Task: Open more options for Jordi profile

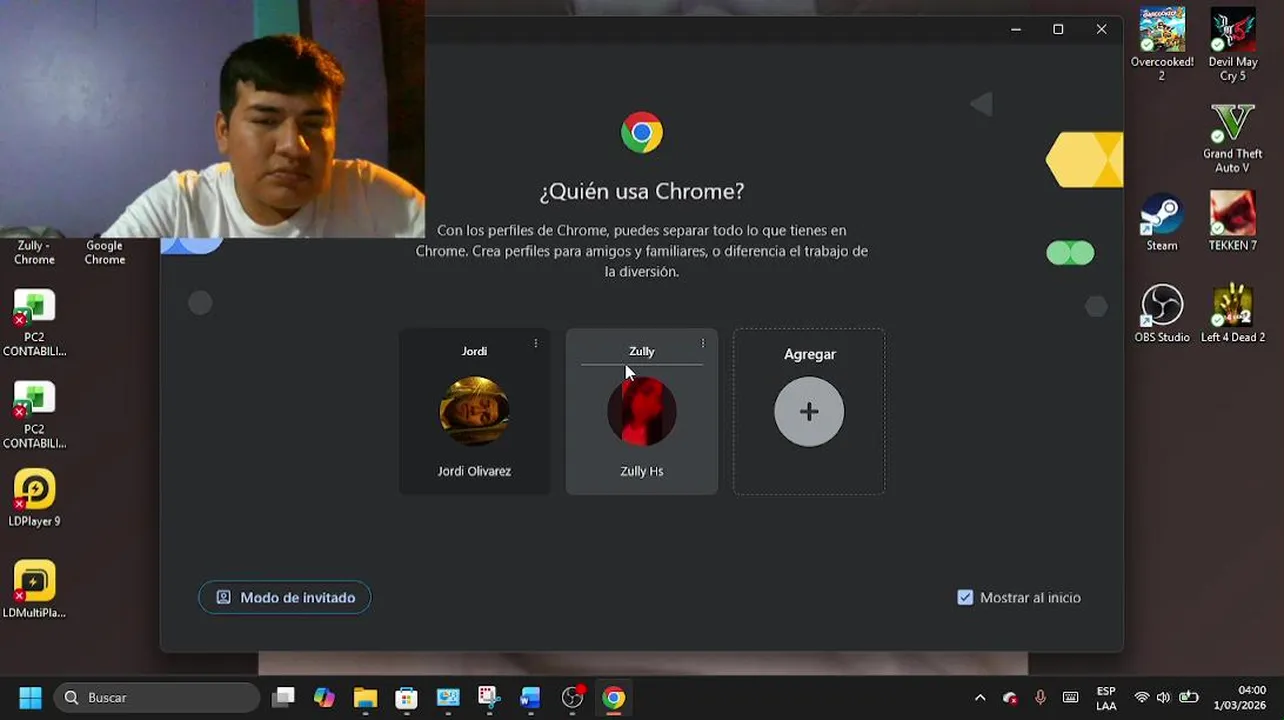Action: pos(536,343)
